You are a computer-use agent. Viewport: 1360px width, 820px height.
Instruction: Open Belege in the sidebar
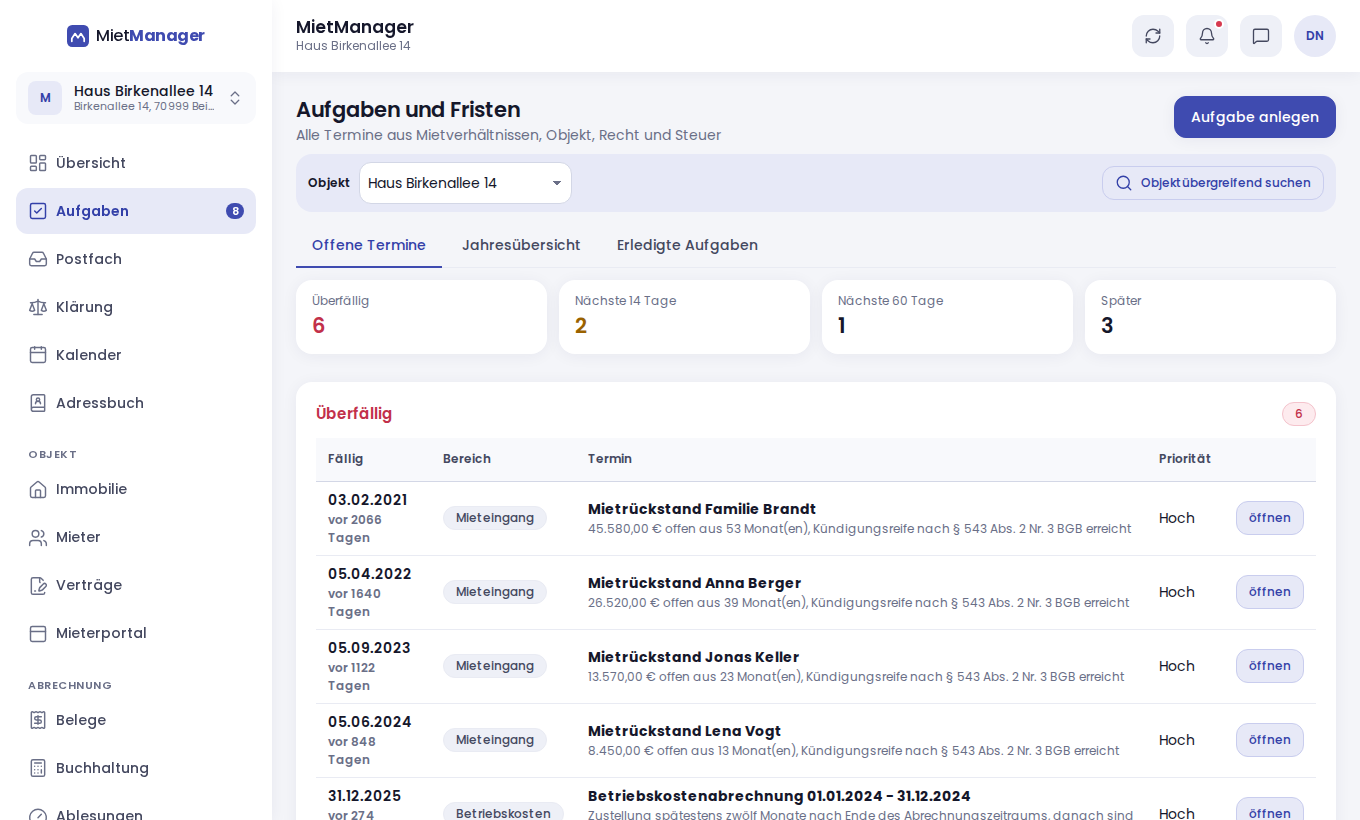point(136,720)
